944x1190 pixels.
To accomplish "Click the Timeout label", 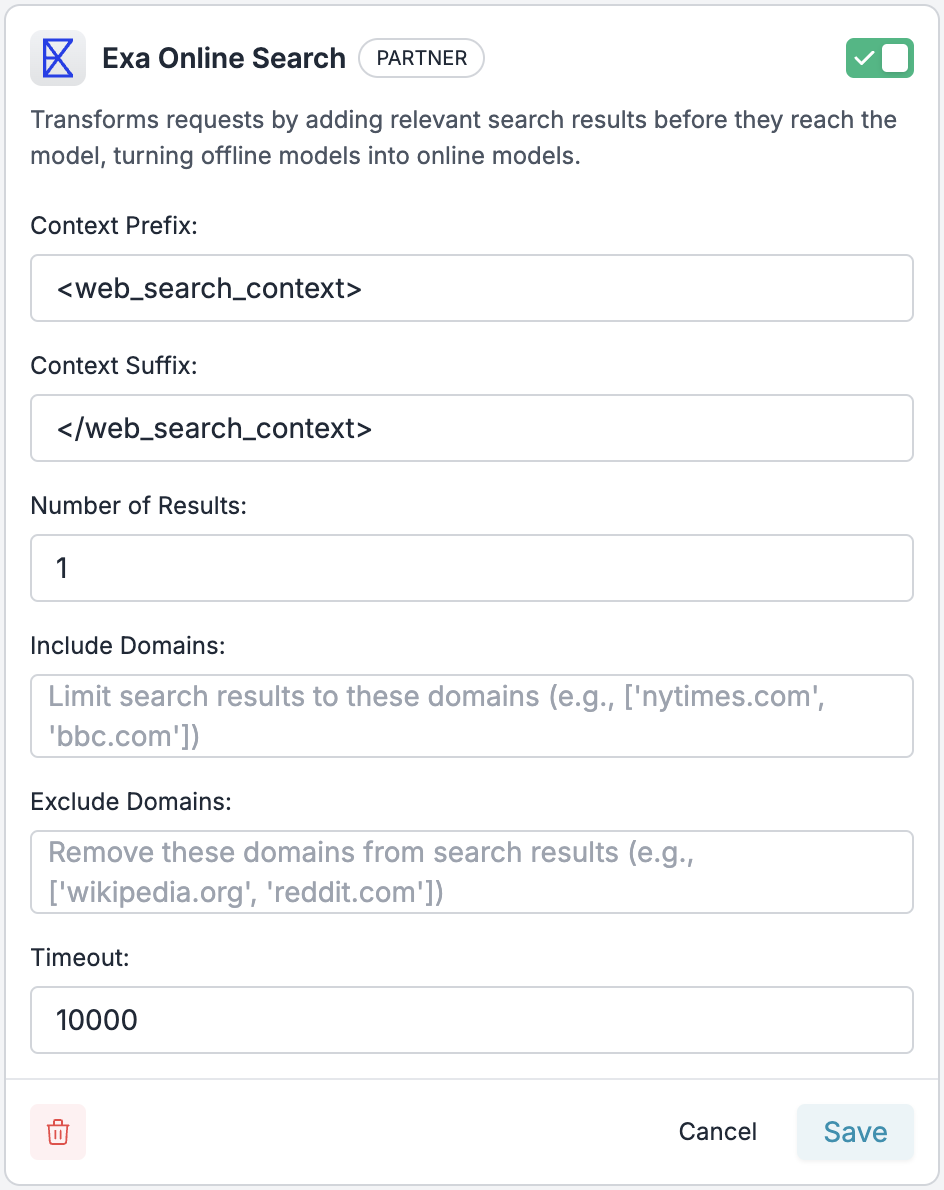I will pos(80,958).
